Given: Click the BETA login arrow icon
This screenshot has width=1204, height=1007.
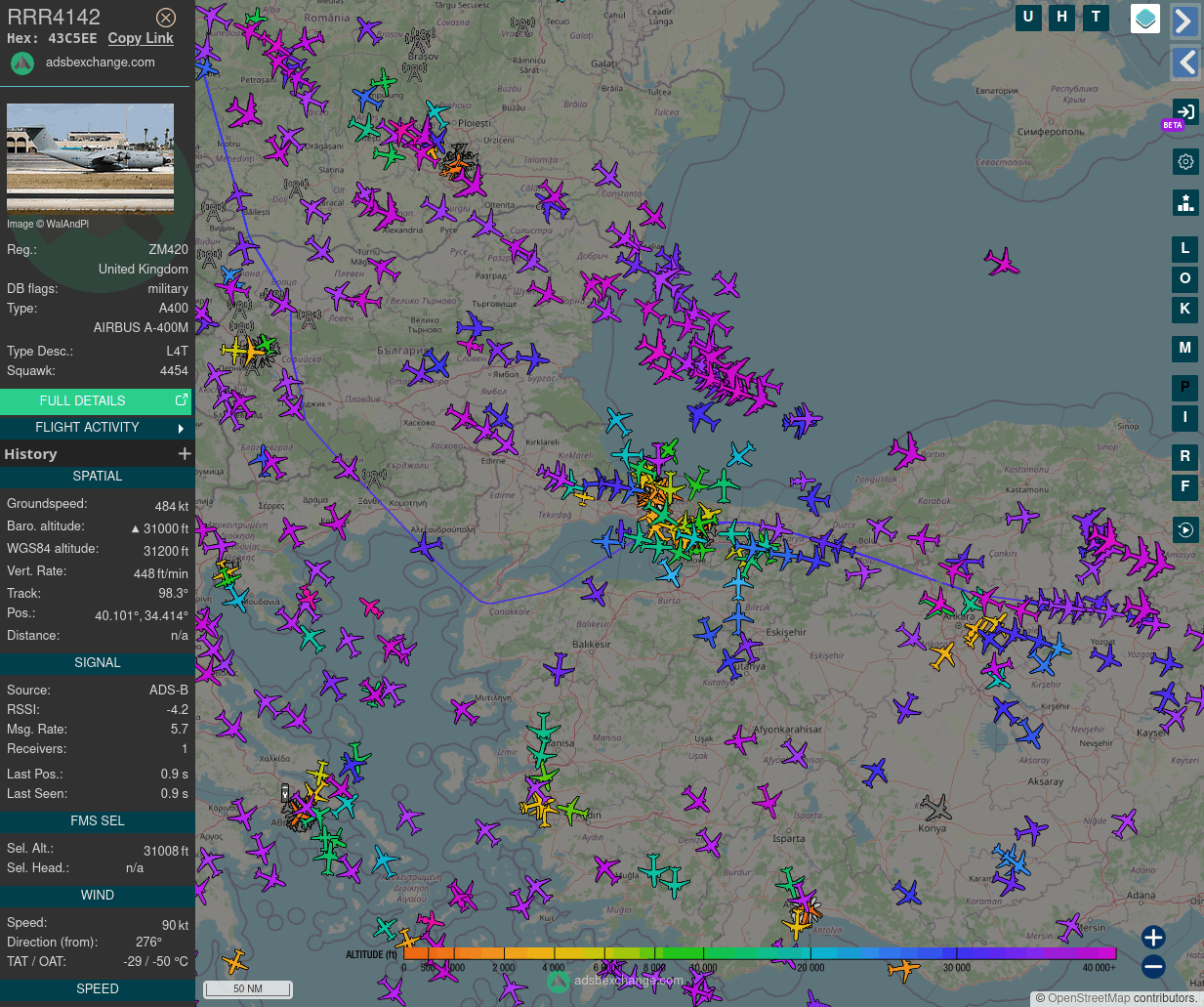Looking at the screenshot, I should click(x=1184, y=111).
